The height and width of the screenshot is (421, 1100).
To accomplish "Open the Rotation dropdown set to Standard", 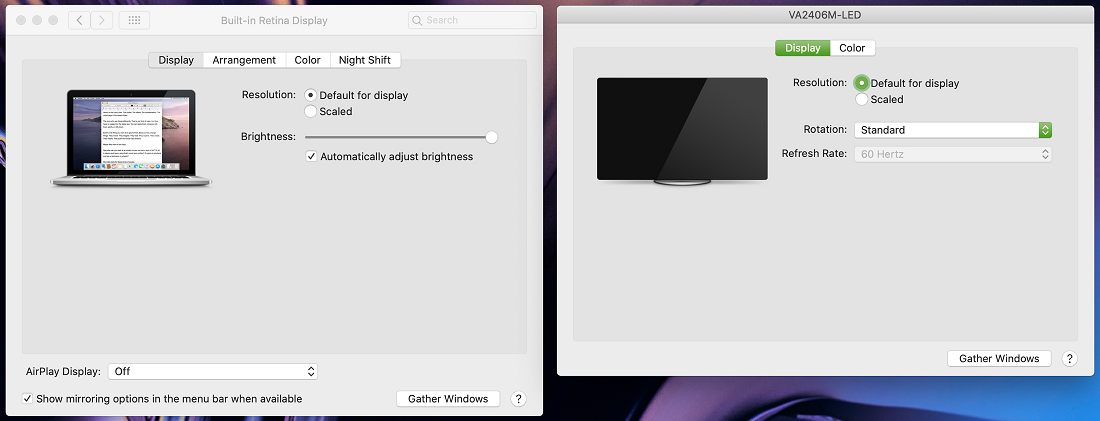I will (952, 130).
